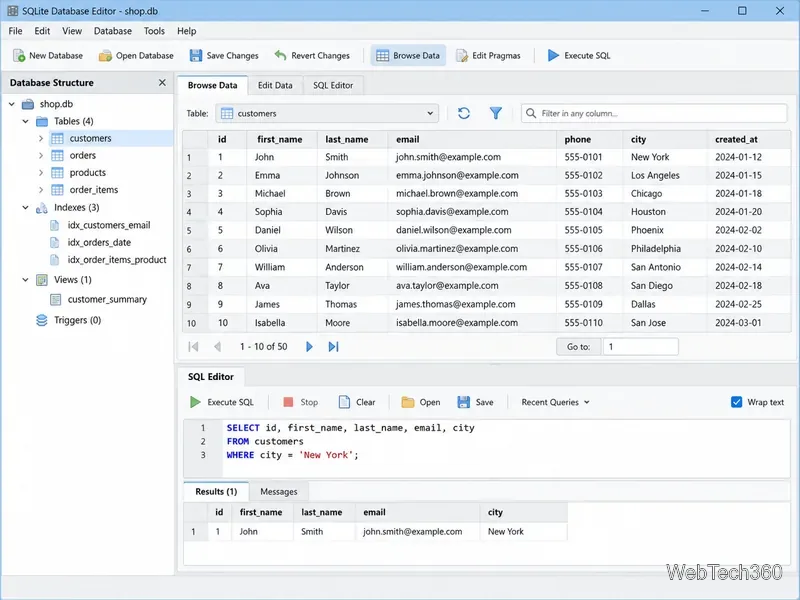Open a SQL file via the folder icon

tap(421, 402)
